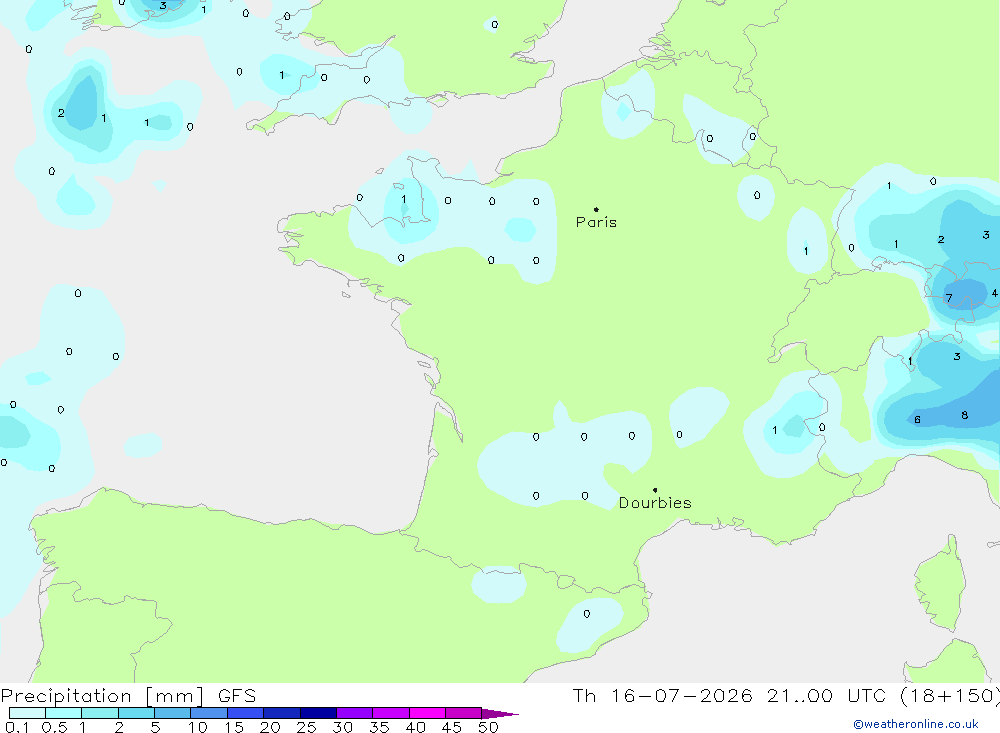Image resolution: width=1000 pixels, height=733 pixels.
Task: Select the magenta 40 mm legend swatch
Action: 427,713
